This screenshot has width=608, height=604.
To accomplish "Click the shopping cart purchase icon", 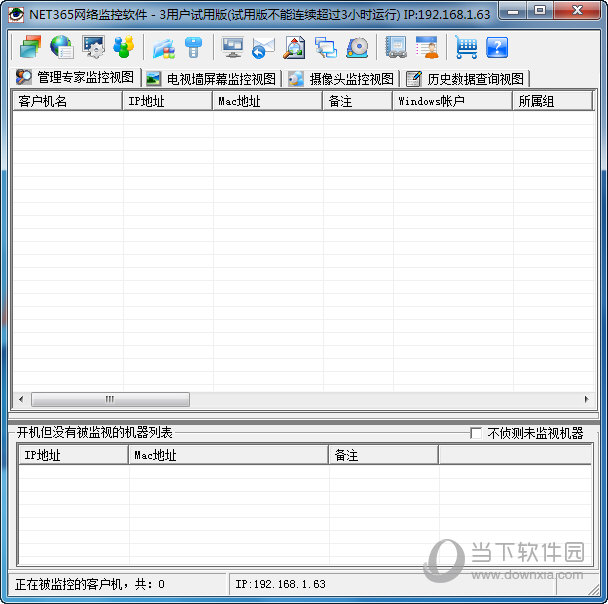I will click(x=466, y=47).
